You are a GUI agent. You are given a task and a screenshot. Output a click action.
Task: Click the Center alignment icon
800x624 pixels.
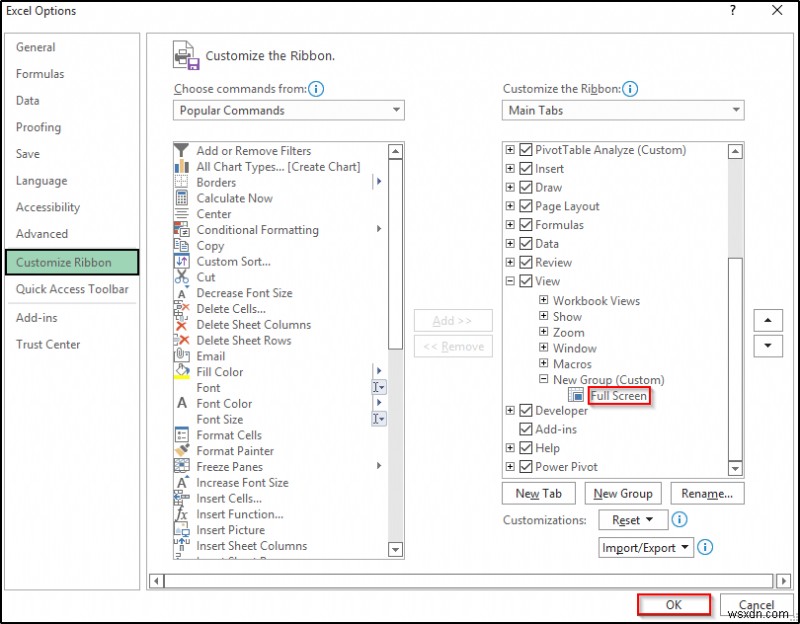[182, 214]
